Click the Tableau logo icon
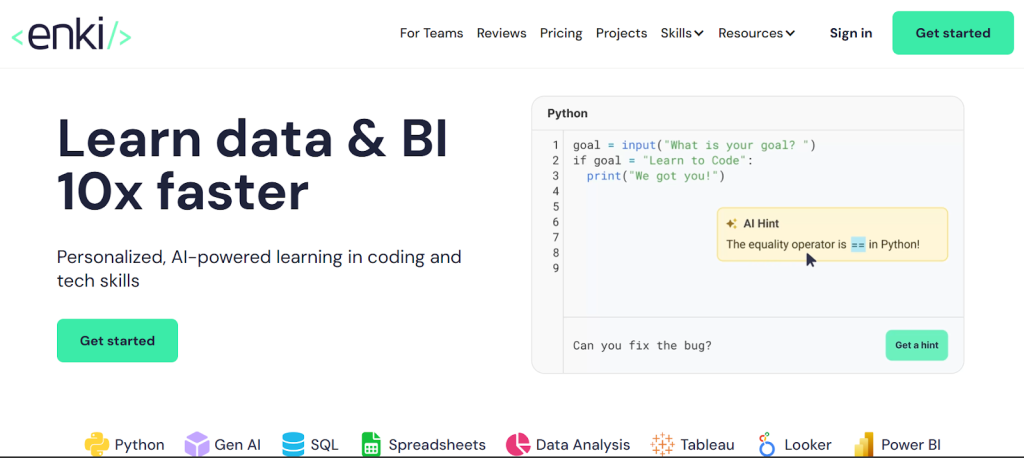 click(x=662, y=444)
